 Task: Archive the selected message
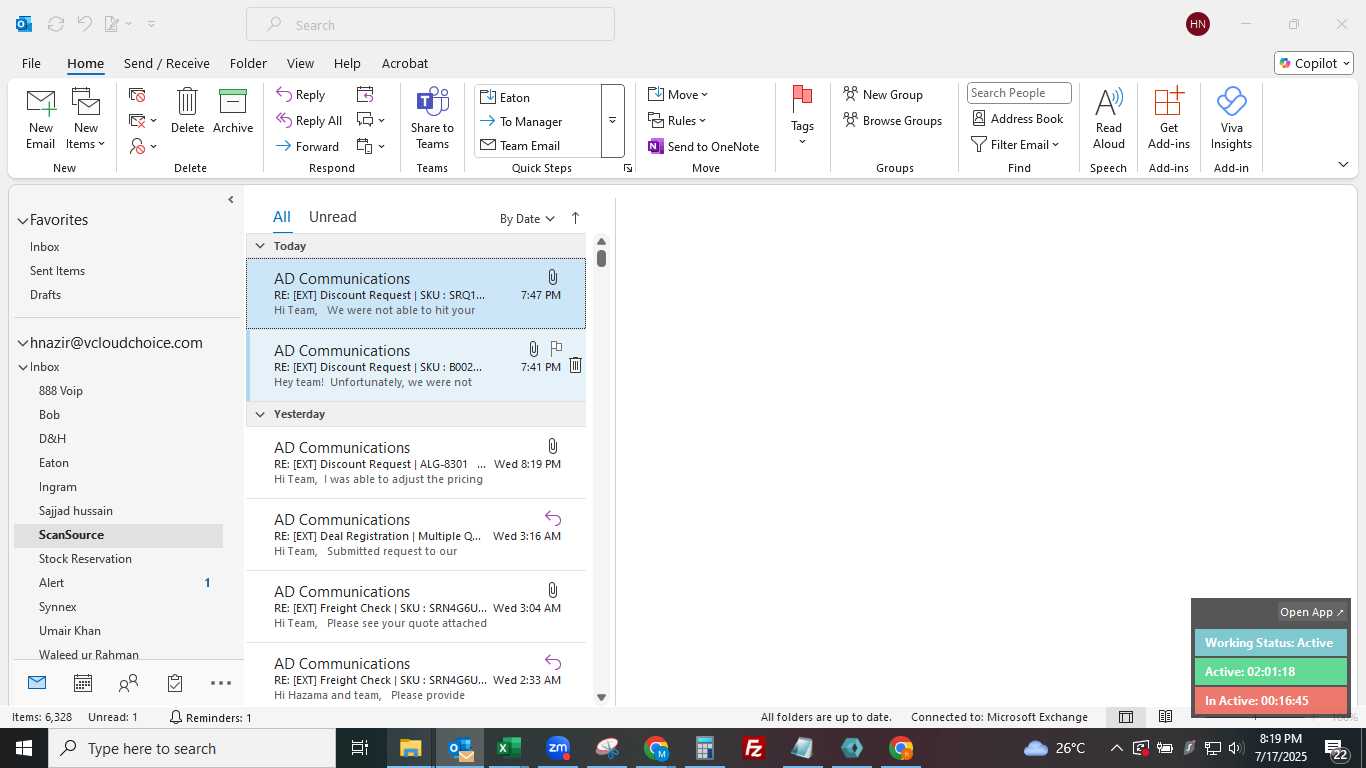pos(233,110)
